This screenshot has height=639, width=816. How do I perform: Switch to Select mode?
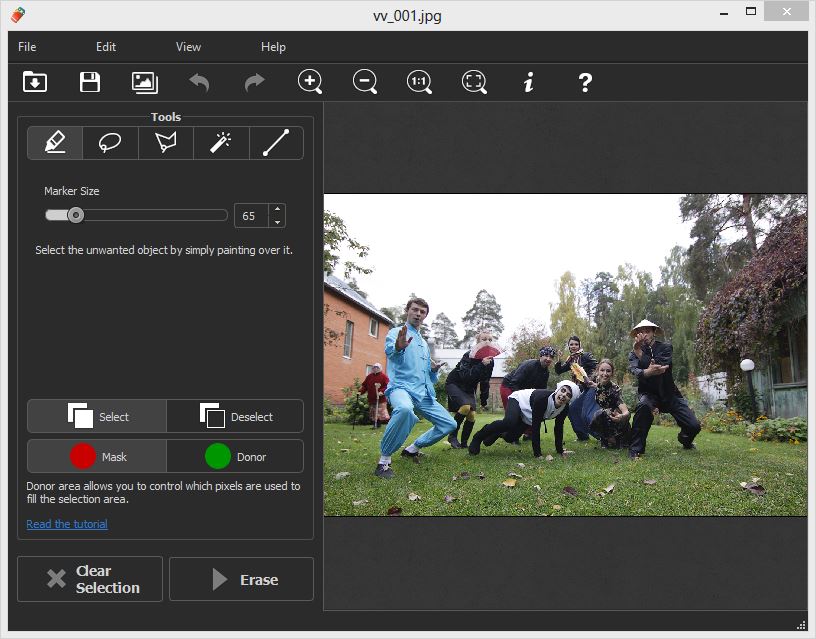tap(97, 416)
